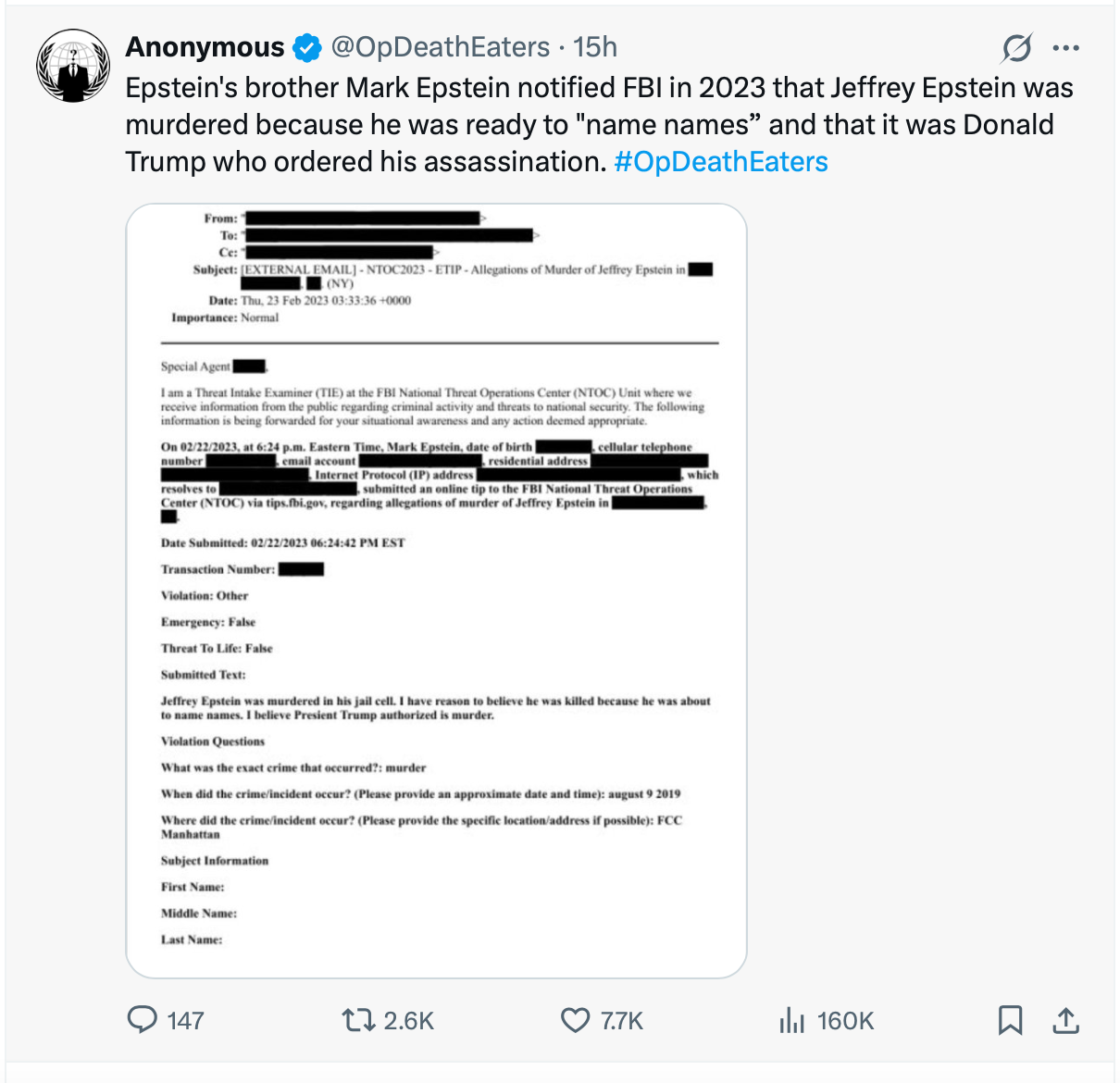Open the reply icon showing 147 comments
Viewport: 1120px width, 1083px height.
(x=143, y=1020)
